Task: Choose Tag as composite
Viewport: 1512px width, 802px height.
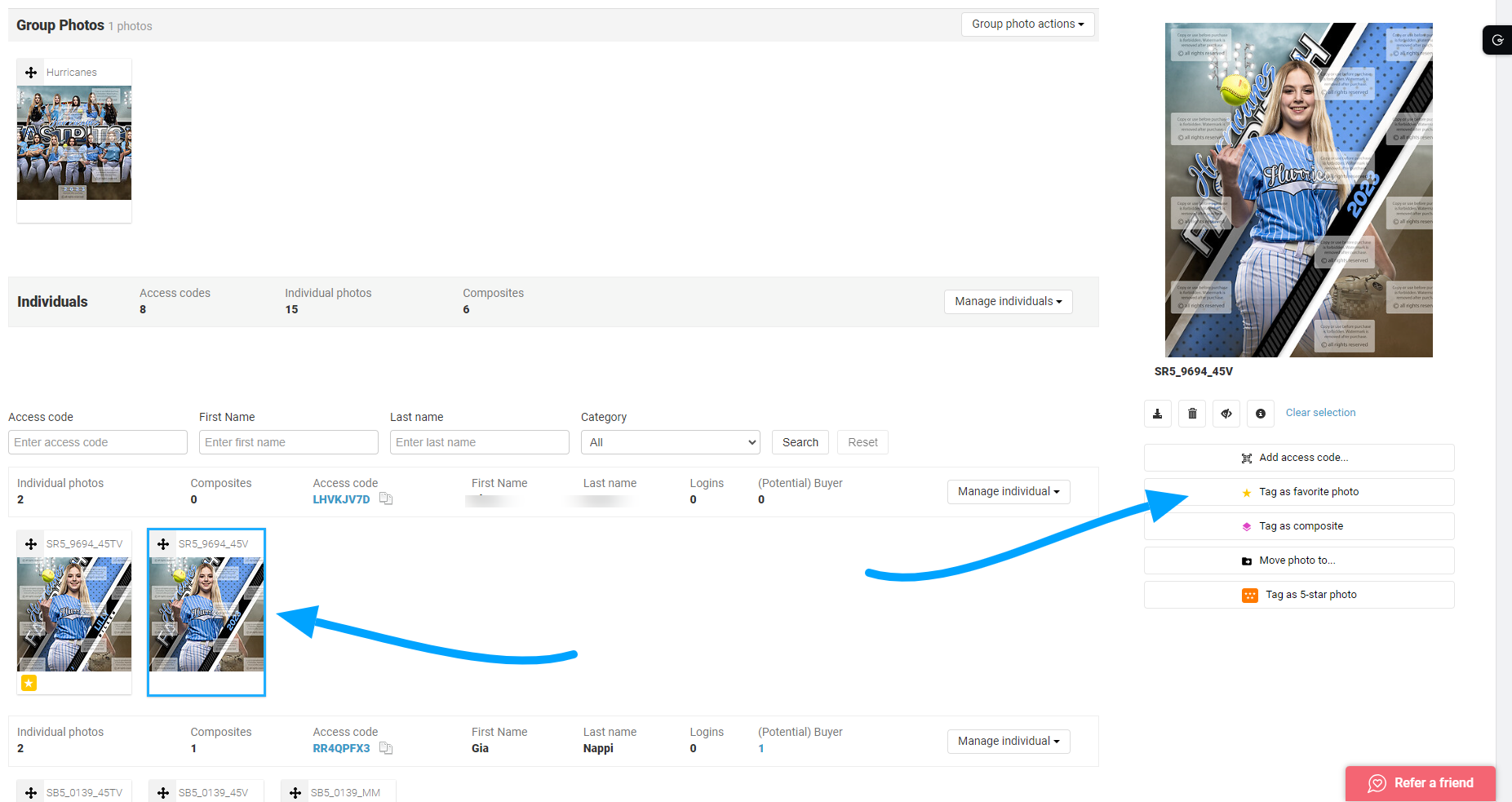Action: [x=1299, y=526]
